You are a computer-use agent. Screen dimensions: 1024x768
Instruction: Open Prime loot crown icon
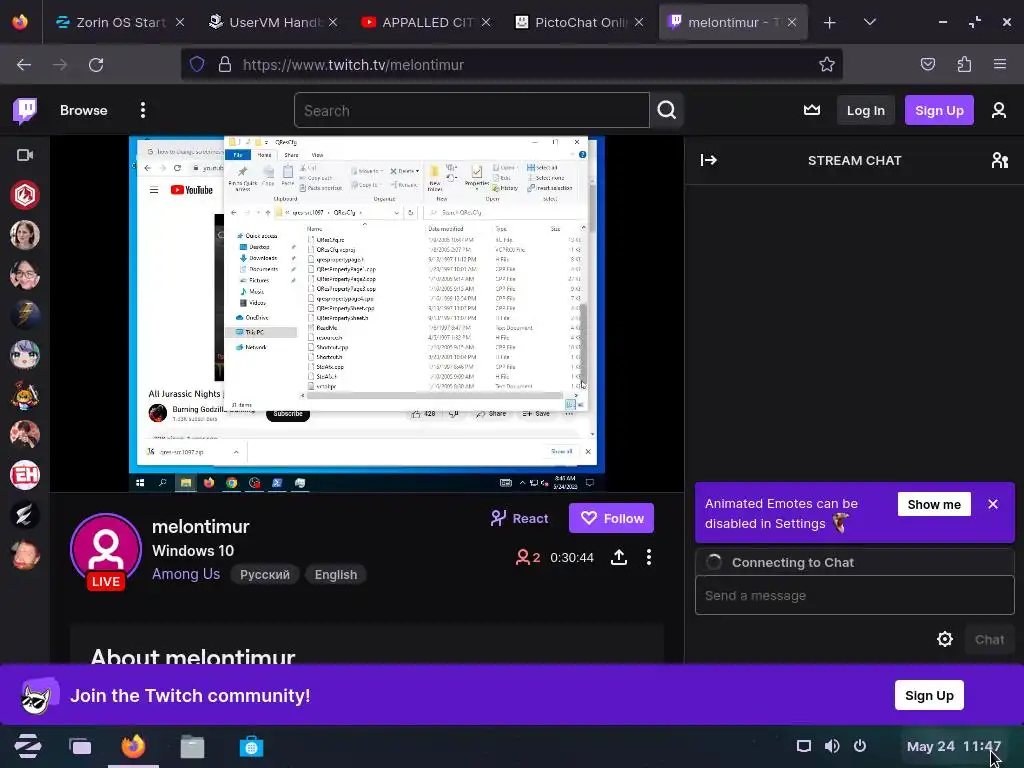(x=812, y=110)
